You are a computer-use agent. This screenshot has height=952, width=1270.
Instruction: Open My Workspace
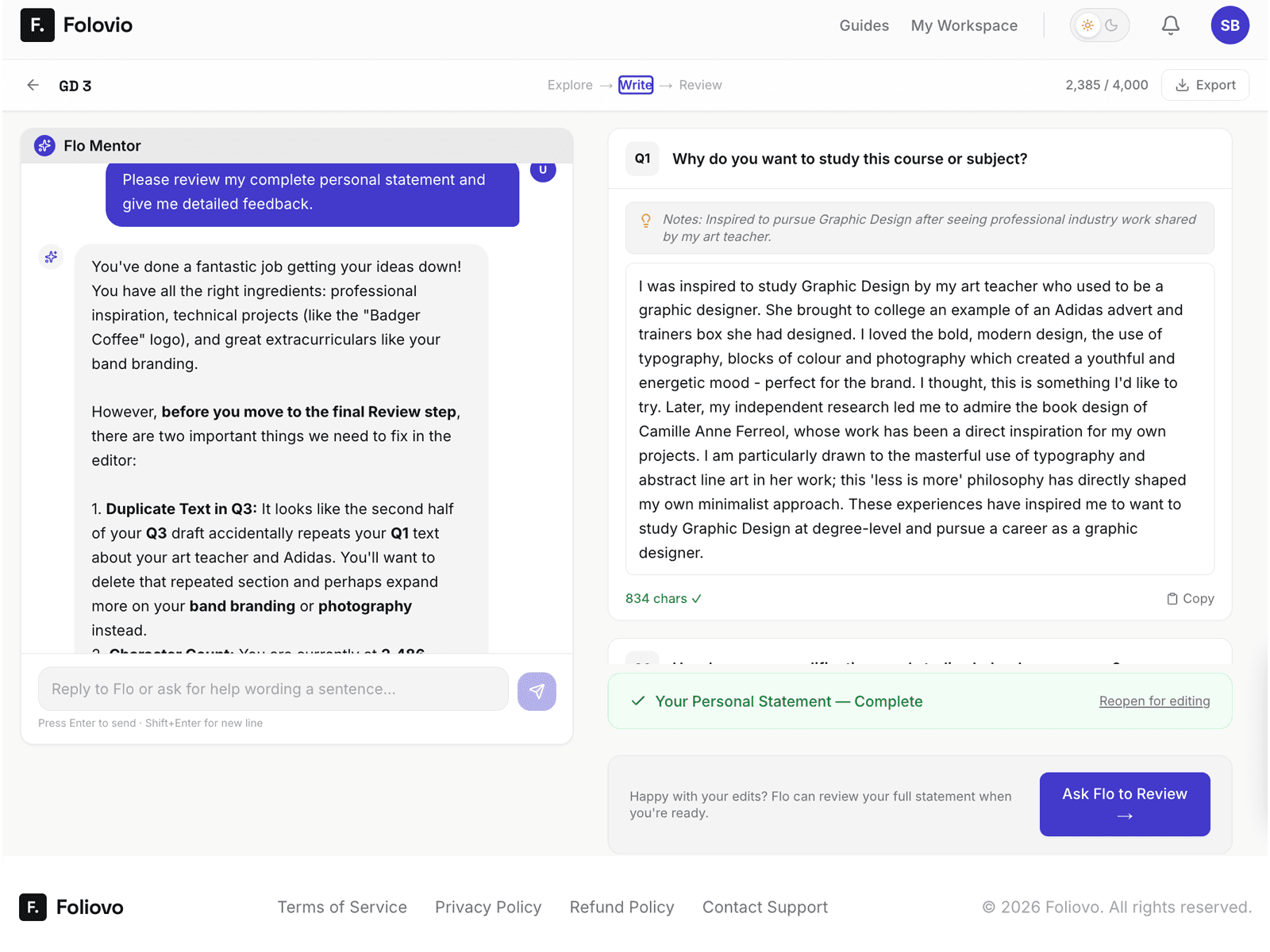pos(964,25)
